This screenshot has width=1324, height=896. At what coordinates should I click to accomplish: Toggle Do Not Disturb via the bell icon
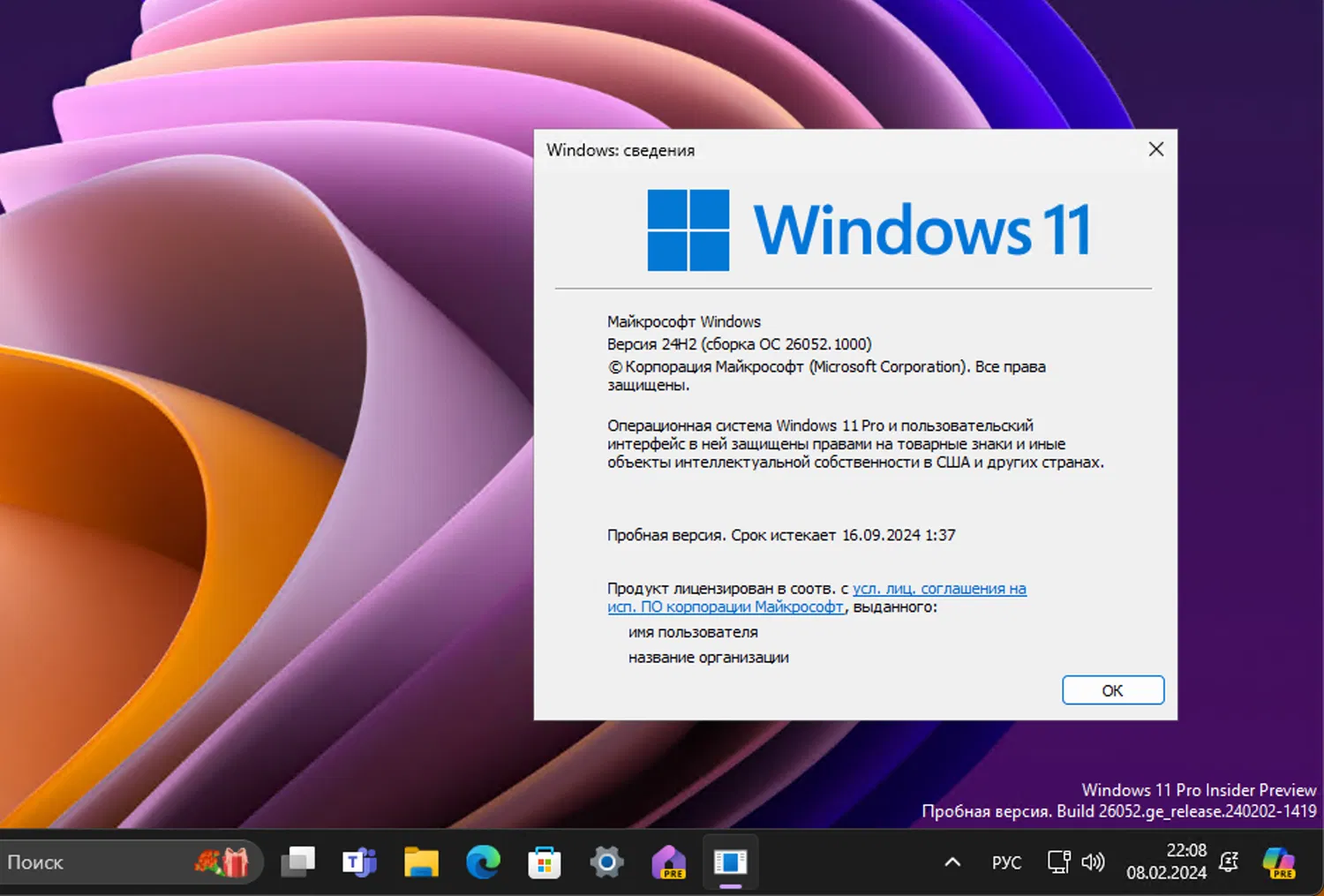coord(1229,862)
